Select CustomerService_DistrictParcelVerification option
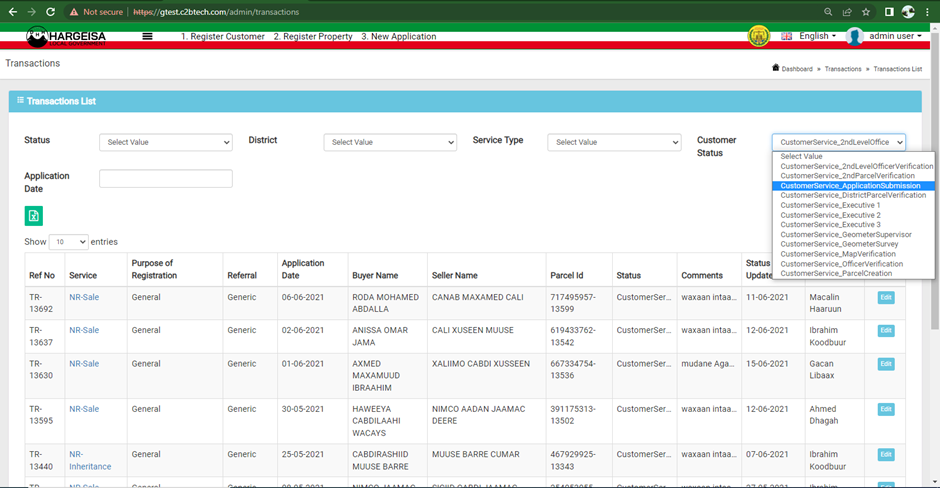Screen dimensions: 940x488 point(854,195)
